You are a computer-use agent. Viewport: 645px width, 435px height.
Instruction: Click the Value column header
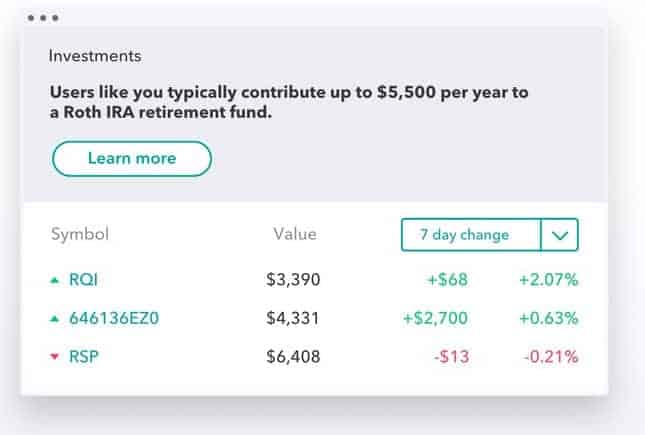click(295, 234)
